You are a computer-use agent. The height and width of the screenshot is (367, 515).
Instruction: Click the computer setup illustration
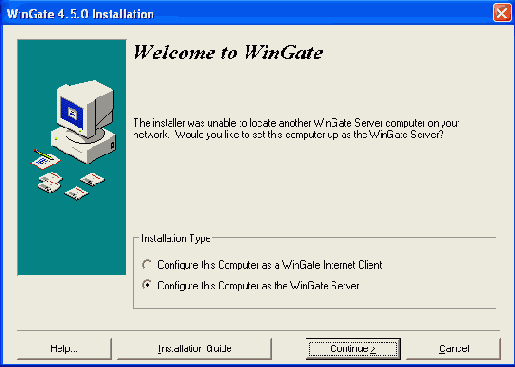(72, 157)
